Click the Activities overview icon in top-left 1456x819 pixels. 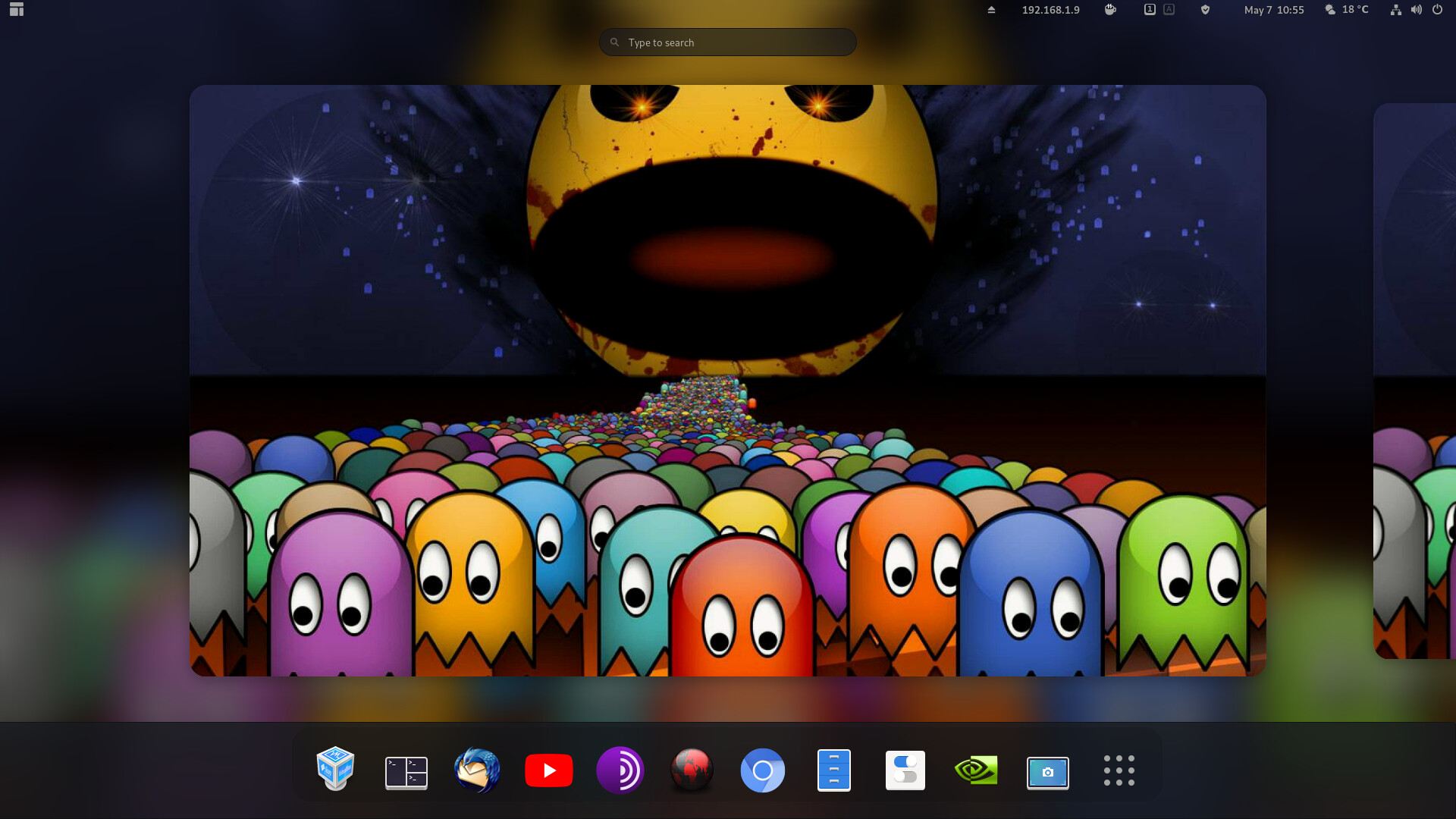tap(17, 10)
